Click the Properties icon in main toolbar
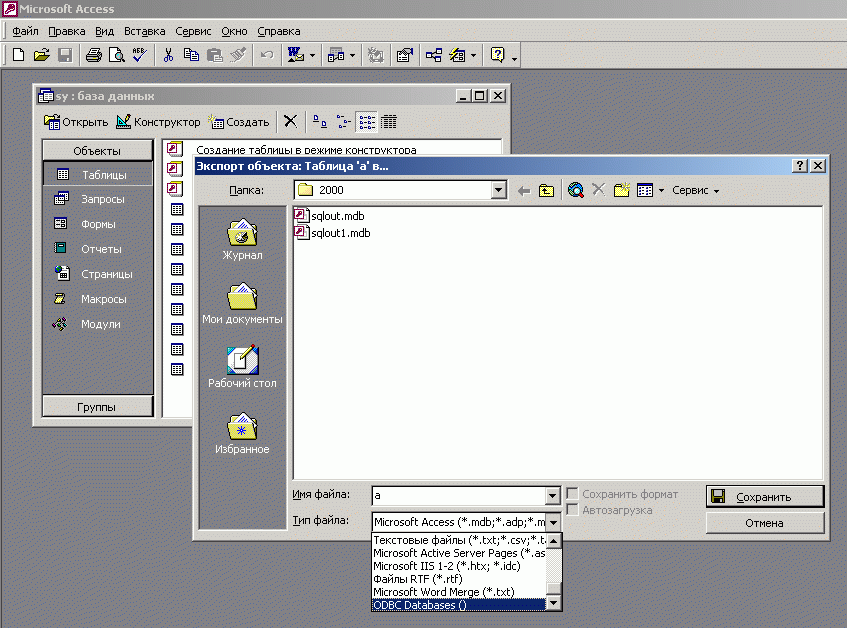Image resolution: width=847 pixels, height=628 pixels. coord(405,55)
